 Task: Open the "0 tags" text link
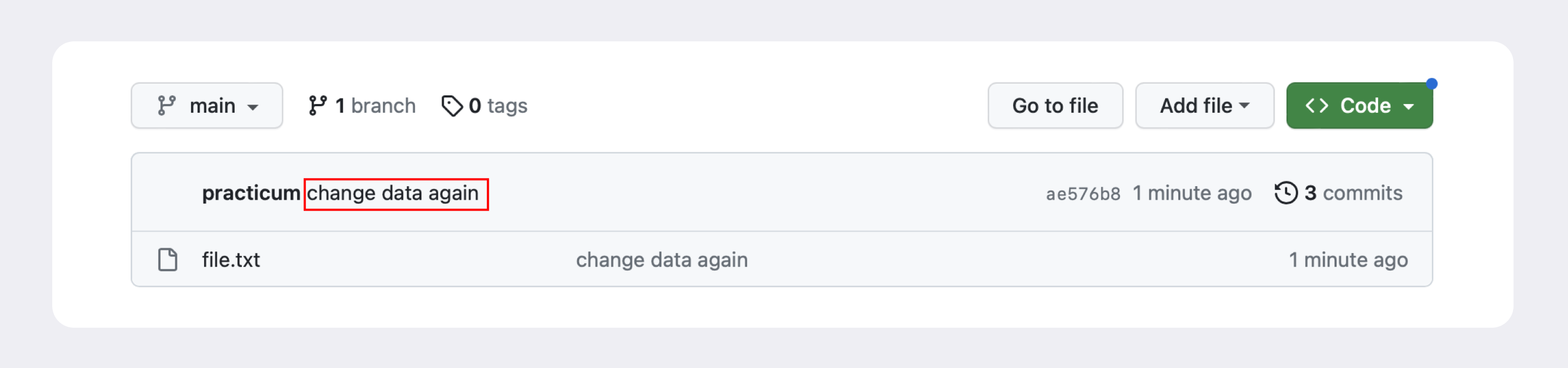[x=498, y=106]
